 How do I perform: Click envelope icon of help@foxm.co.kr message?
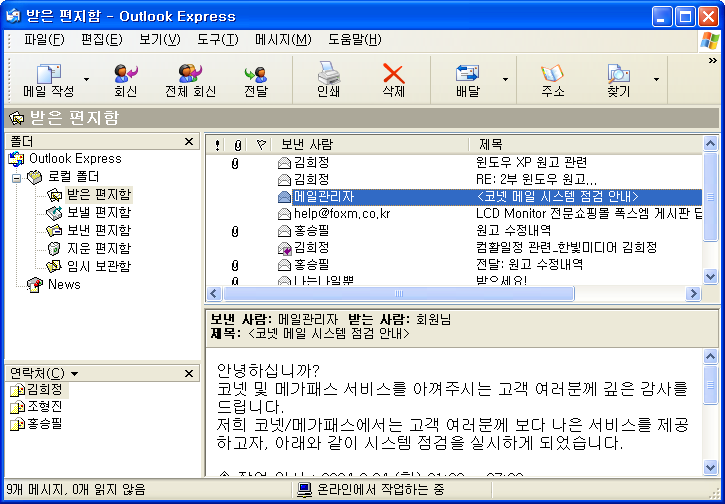284,214
